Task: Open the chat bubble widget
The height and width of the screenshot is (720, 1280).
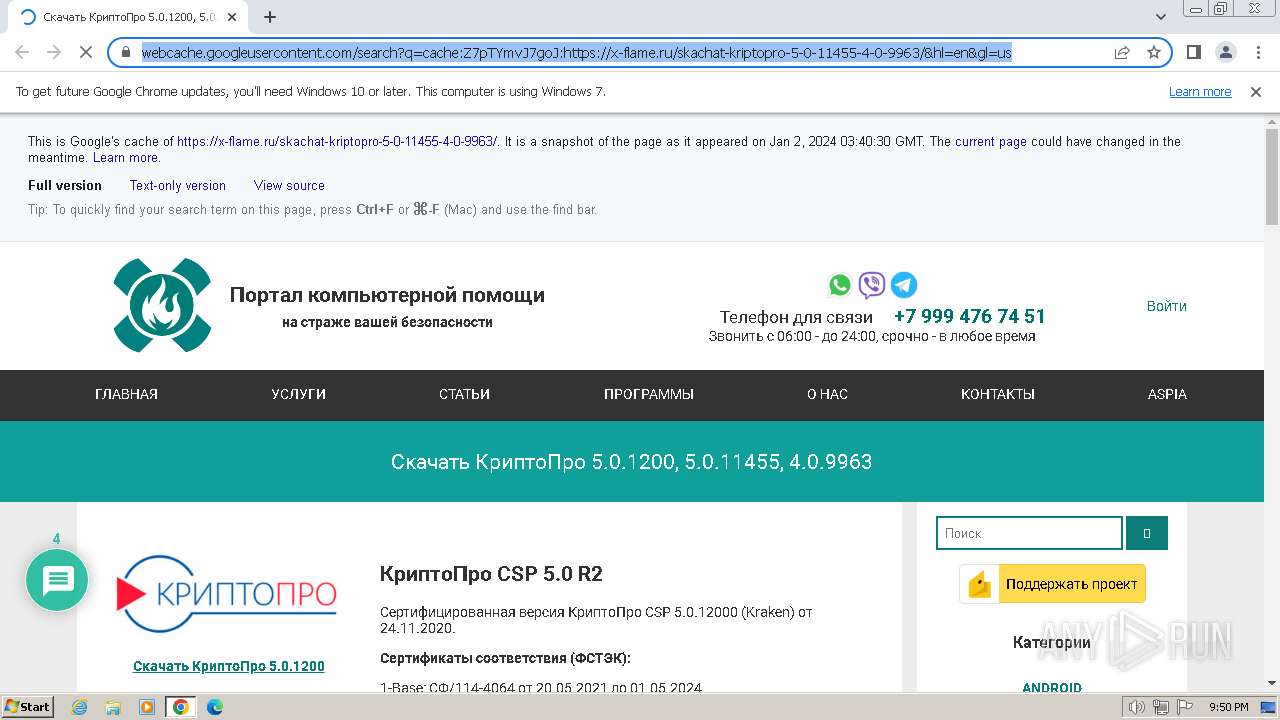Action: point(57,580)
